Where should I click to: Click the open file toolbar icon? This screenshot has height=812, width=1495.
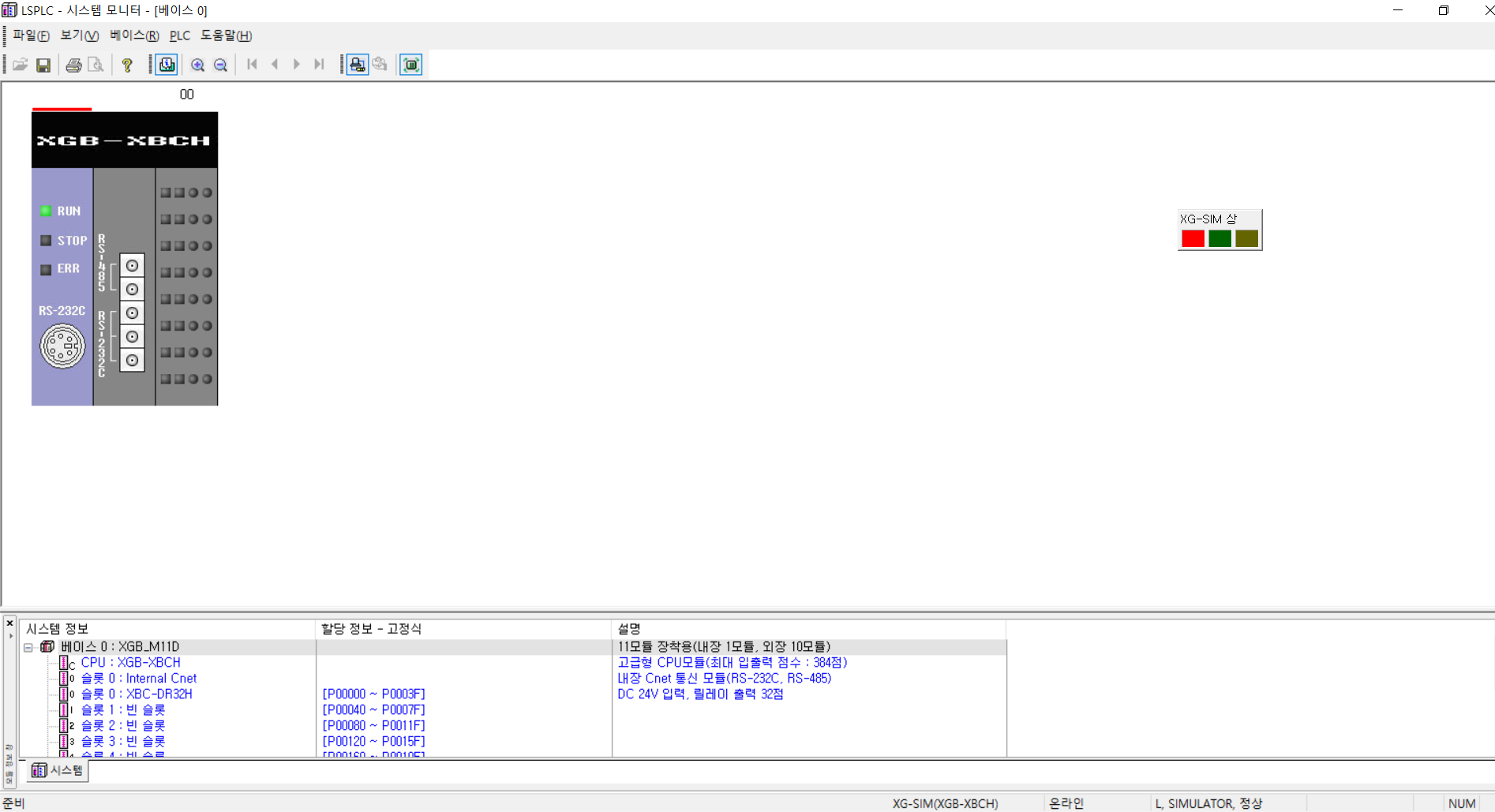[x=21, y=65]
